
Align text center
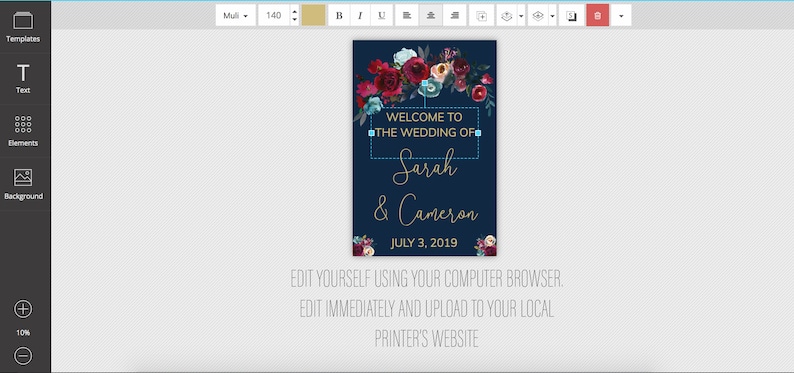430,16
